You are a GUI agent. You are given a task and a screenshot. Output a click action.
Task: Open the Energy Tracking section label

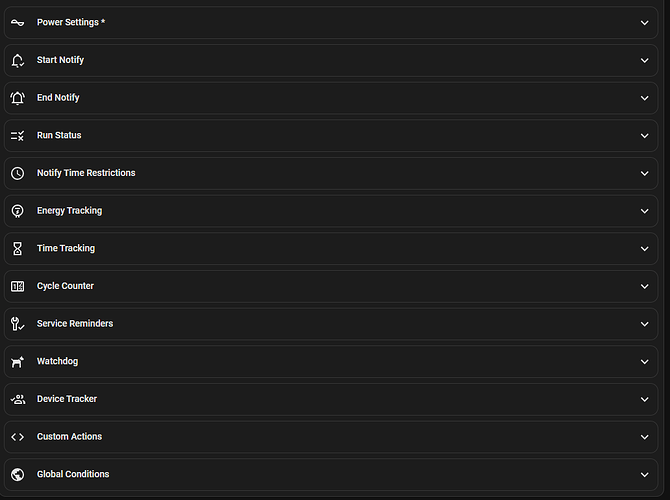pyautogui.click(x=69, y=211)
